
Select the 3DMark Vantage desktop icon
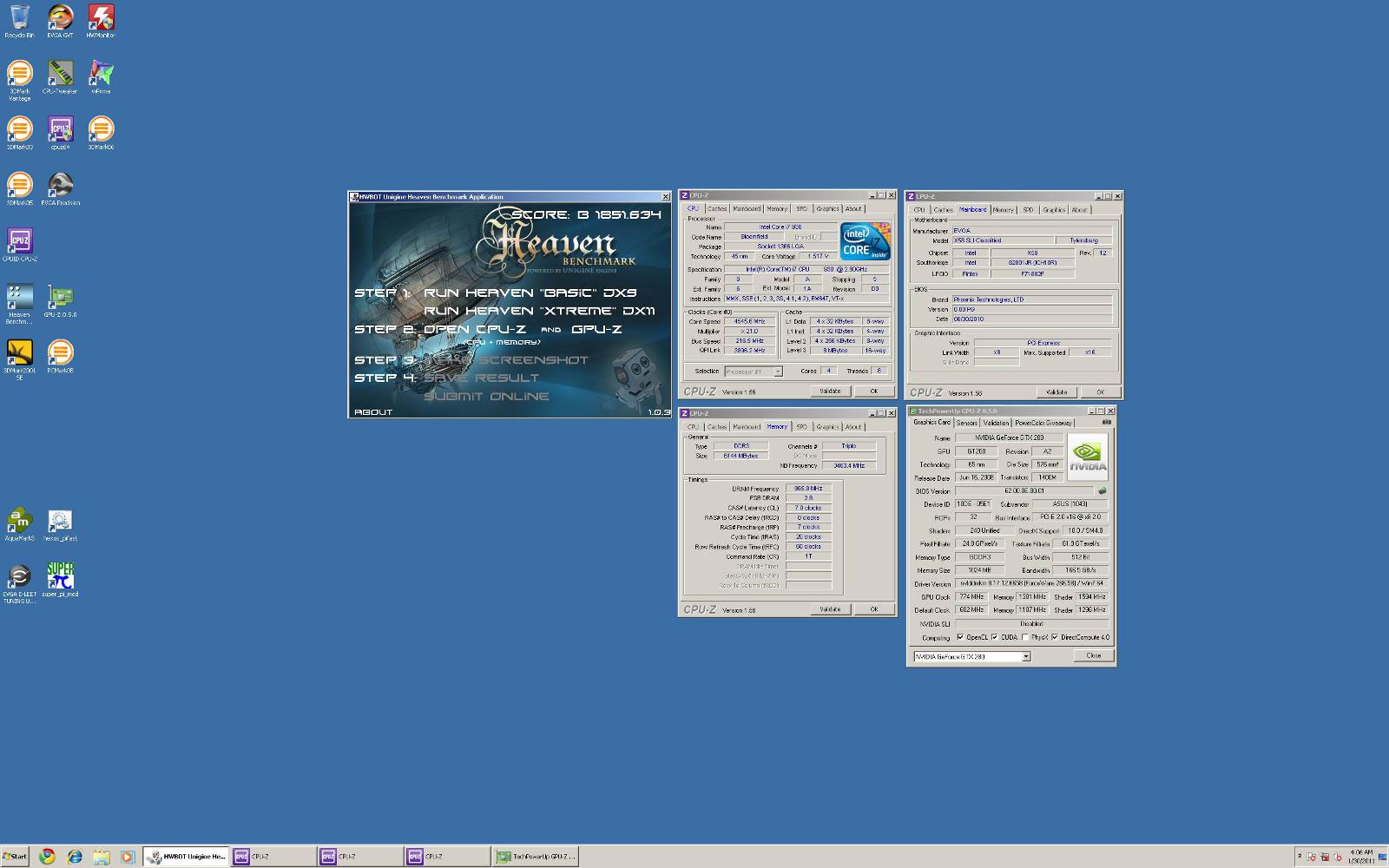point(19,80)
